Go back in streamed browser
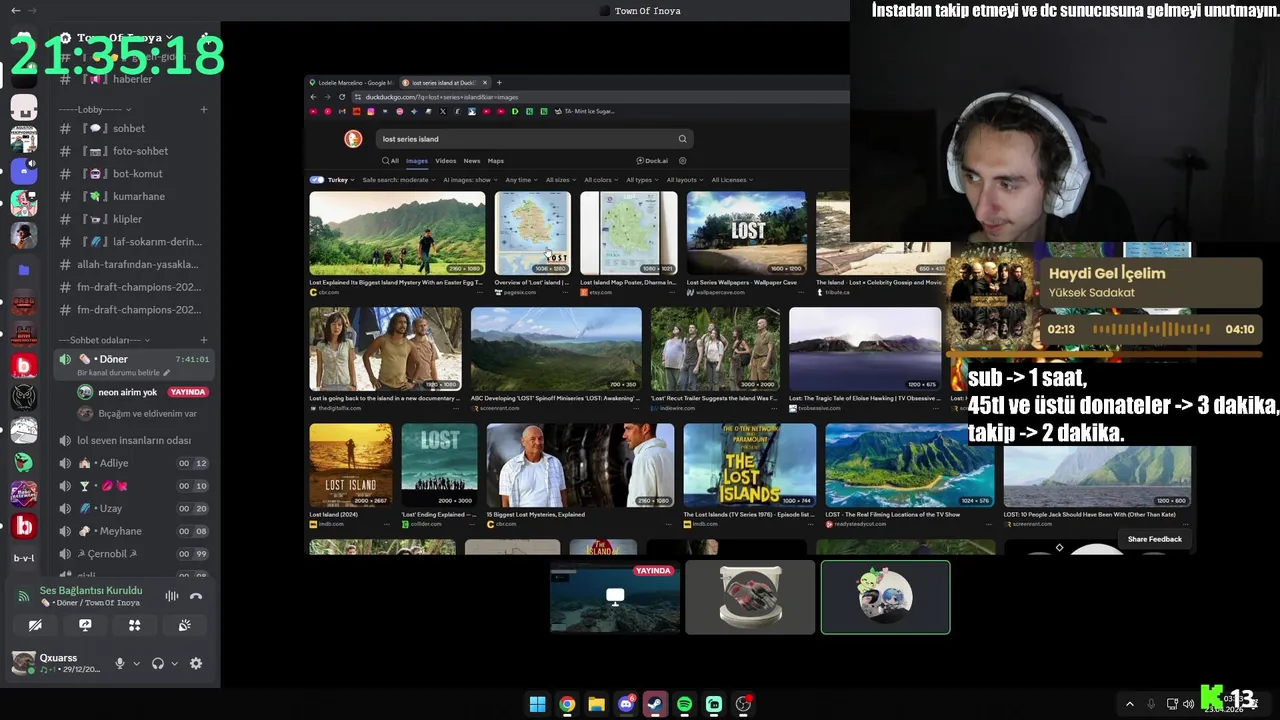 pyautogui.click(x=313, y=97)
